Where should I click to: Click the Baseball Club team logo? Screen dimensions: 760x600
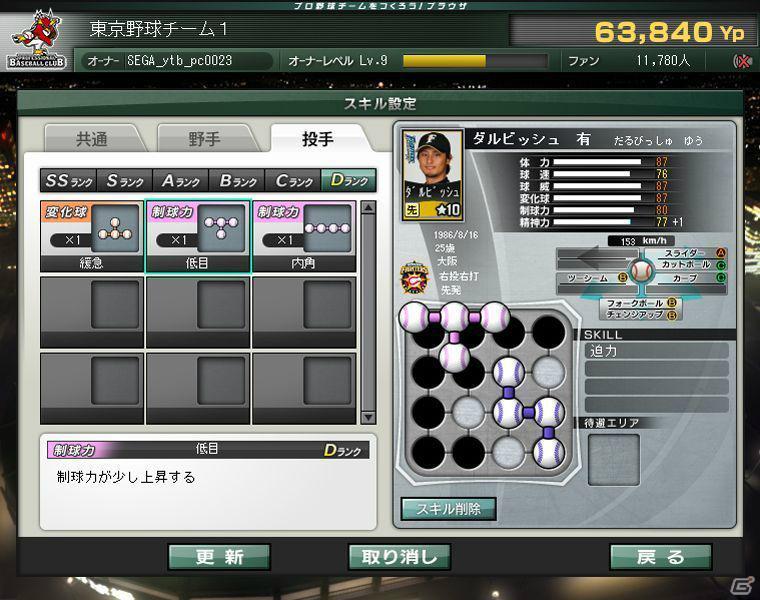[x=38, y=40]
